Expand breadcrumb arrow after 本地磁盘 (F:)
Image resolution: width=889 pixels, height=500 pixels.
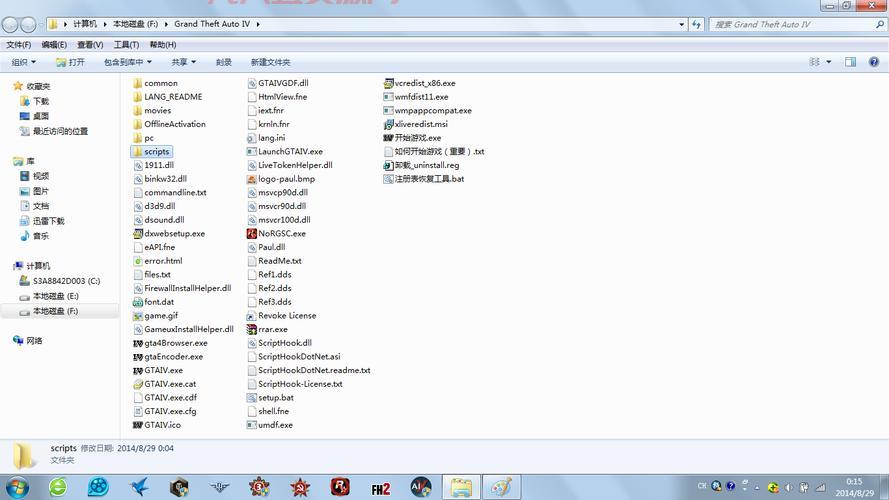click(x=166, y=24)
